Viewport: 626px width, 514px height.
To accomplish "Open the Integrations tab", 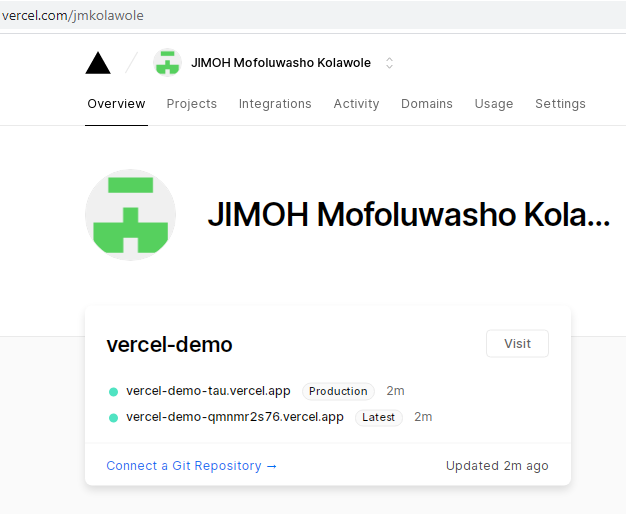I will pos(275,104).
